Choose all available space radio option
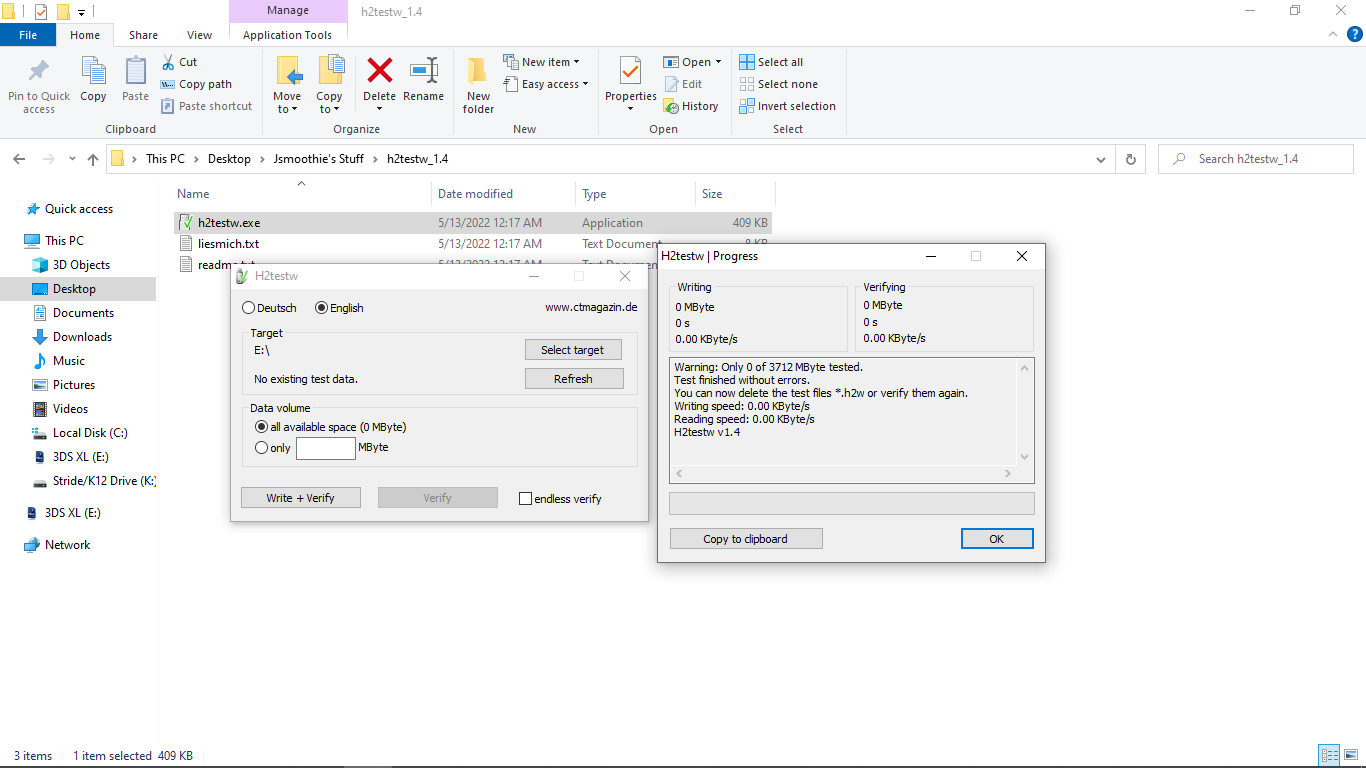This screenshot has height=768, width=1366. click(x=262, y=427)
